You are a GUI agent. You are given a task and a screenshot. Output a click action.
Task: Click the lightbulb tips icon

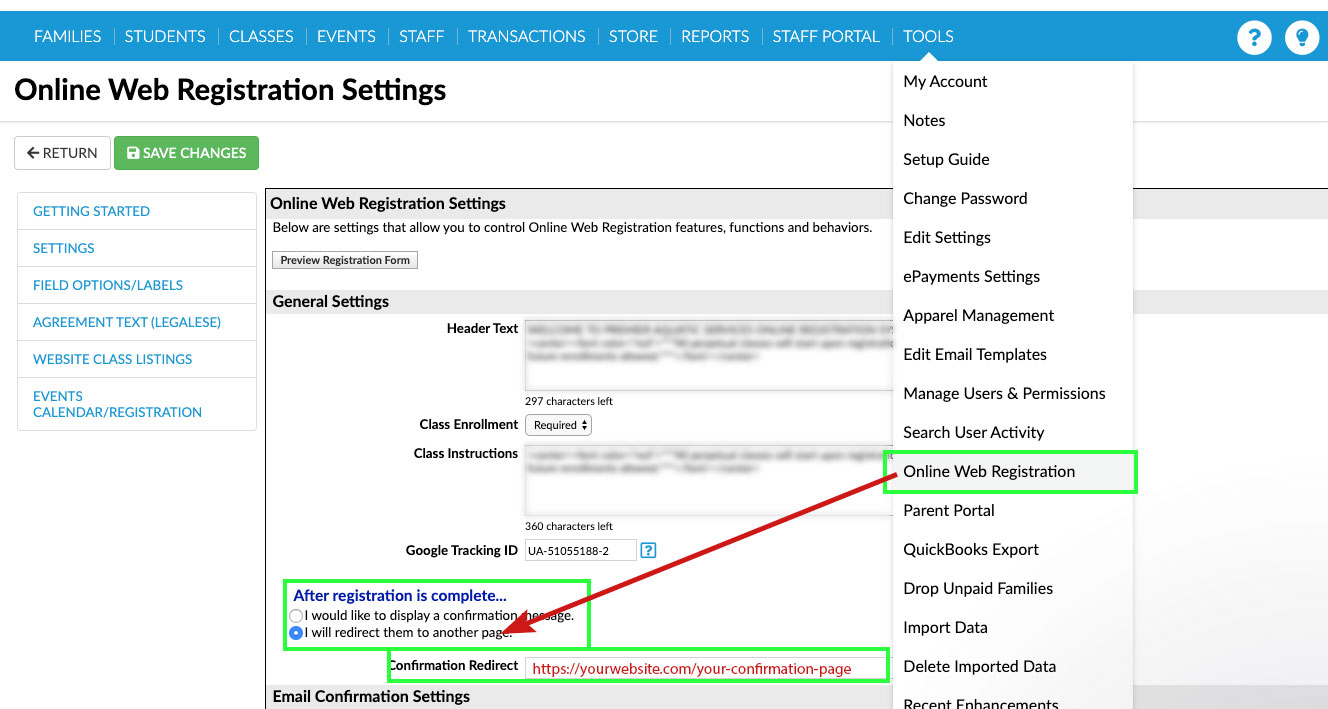pos(1302,38)
